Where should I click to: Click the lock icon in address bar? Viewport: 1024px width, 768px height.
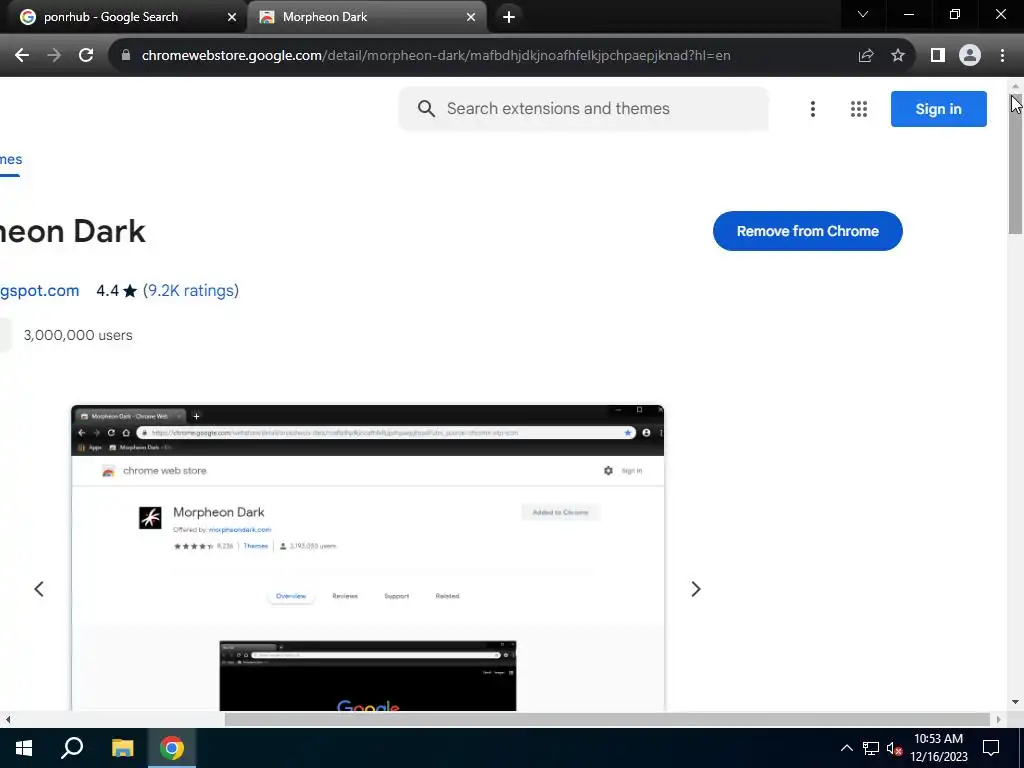click(x=126, y=56)
